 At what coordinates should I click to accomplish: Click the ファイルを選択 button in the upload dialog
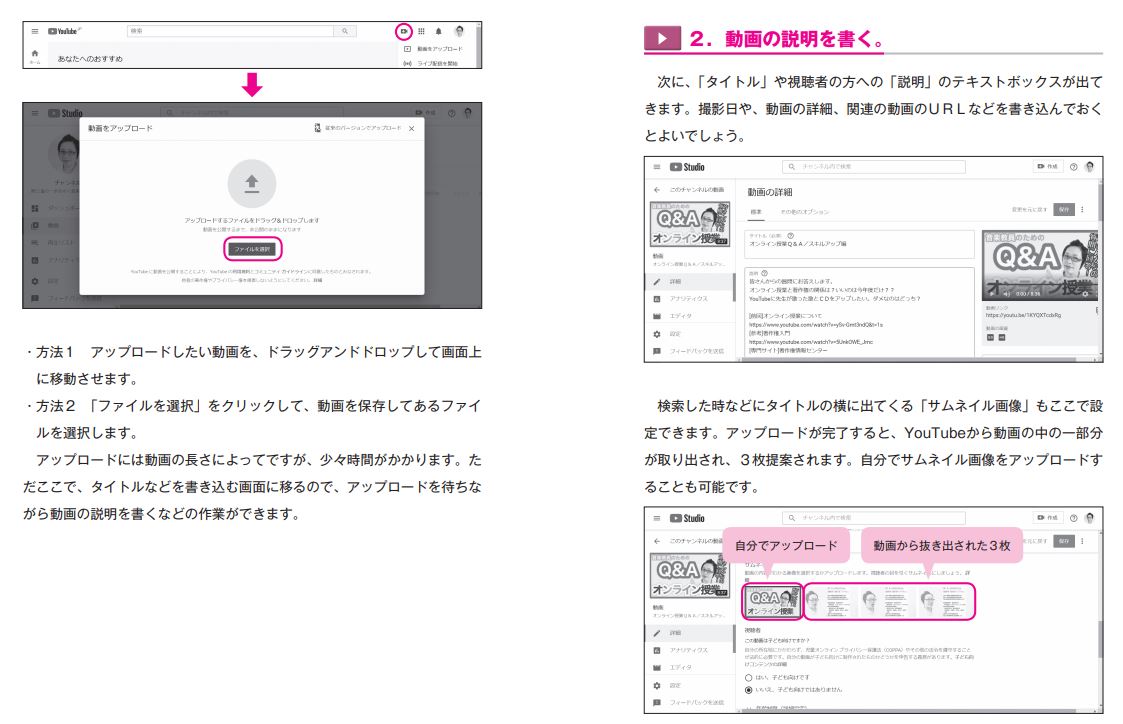253,249
